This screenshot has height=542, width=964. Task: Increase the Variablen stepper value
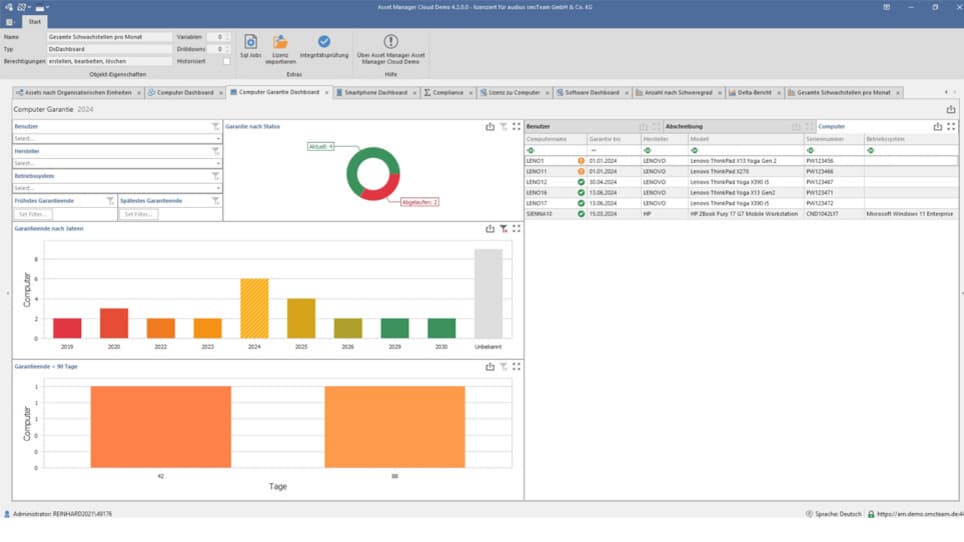(228, 35)
